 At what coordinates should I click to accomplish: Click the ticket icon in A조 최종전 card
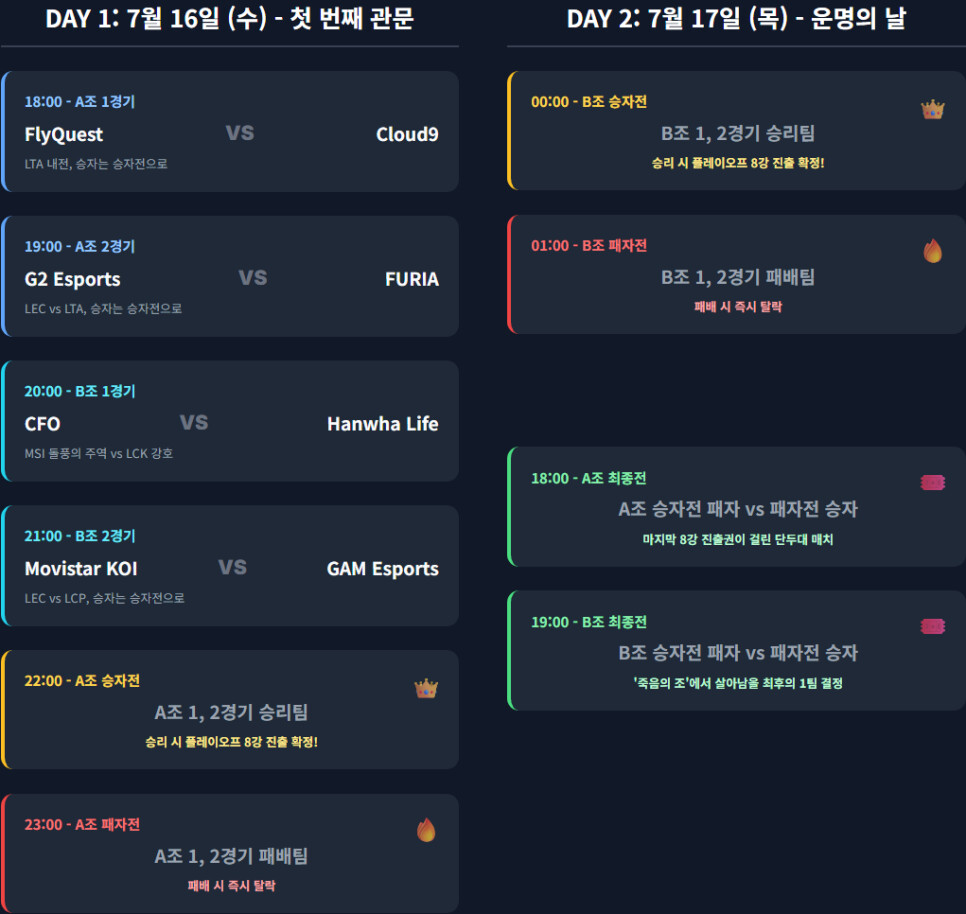(x=932, y=483)
